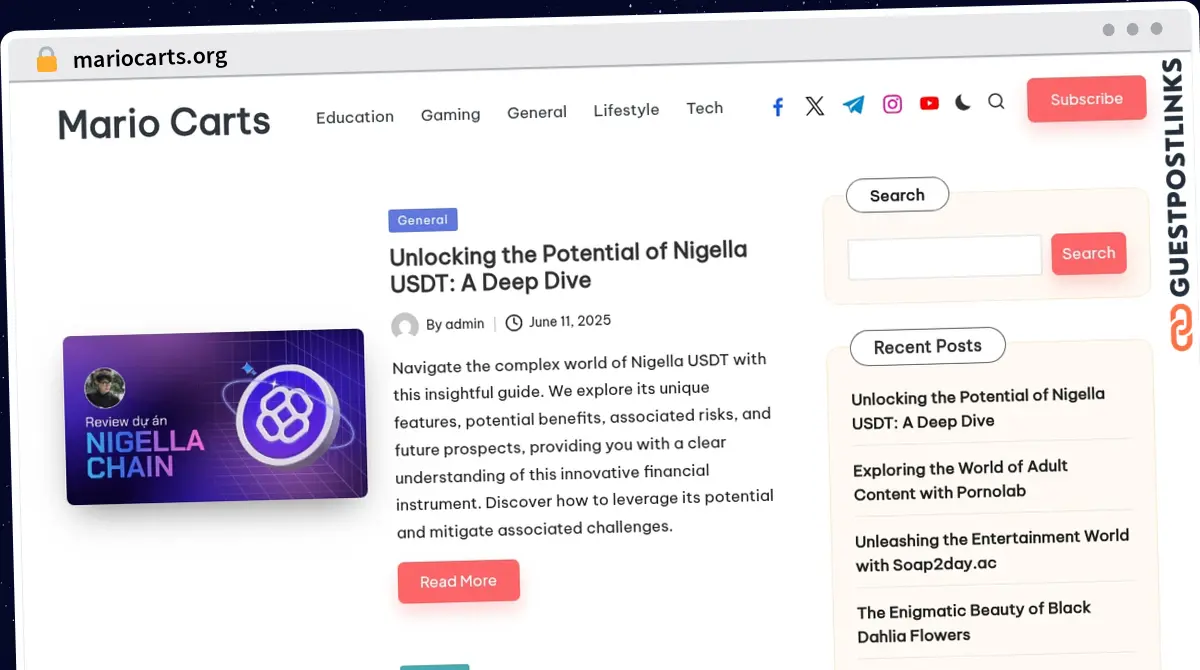Open the Gaming menu item

click(x=450, y=115)
